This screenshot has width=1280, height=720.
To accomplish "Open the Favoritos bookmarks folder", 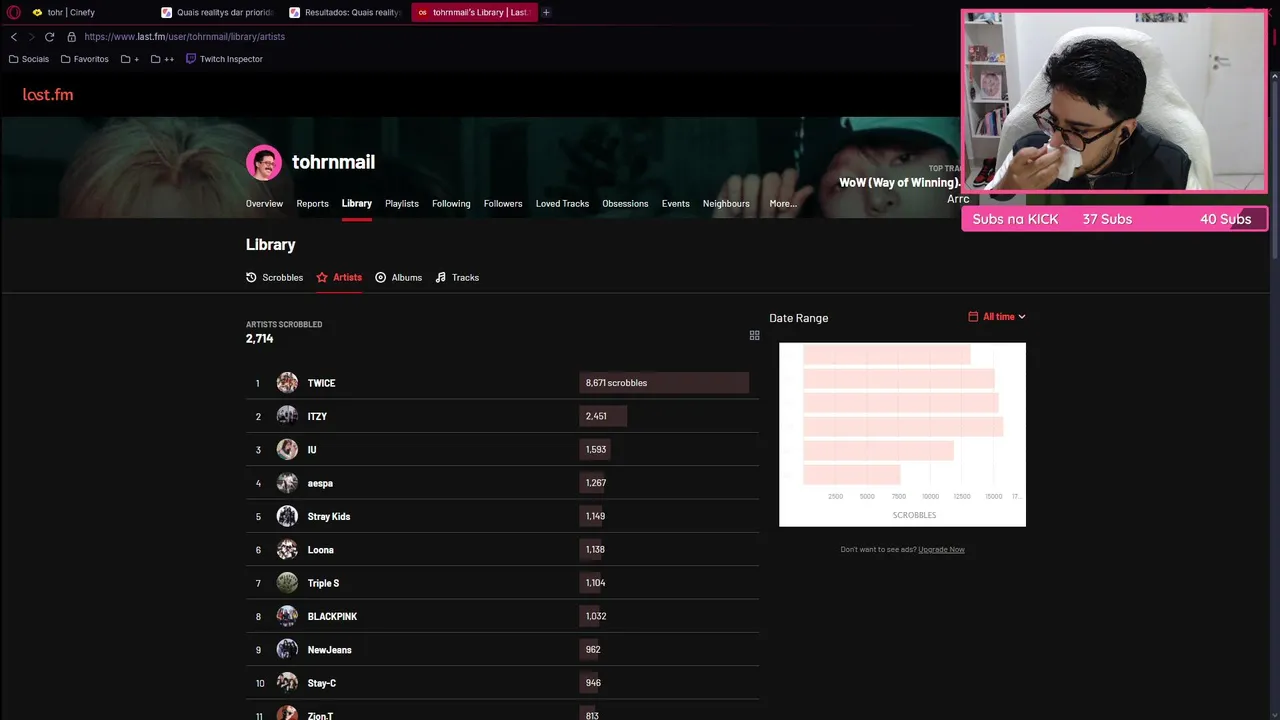I will [84, 59].
